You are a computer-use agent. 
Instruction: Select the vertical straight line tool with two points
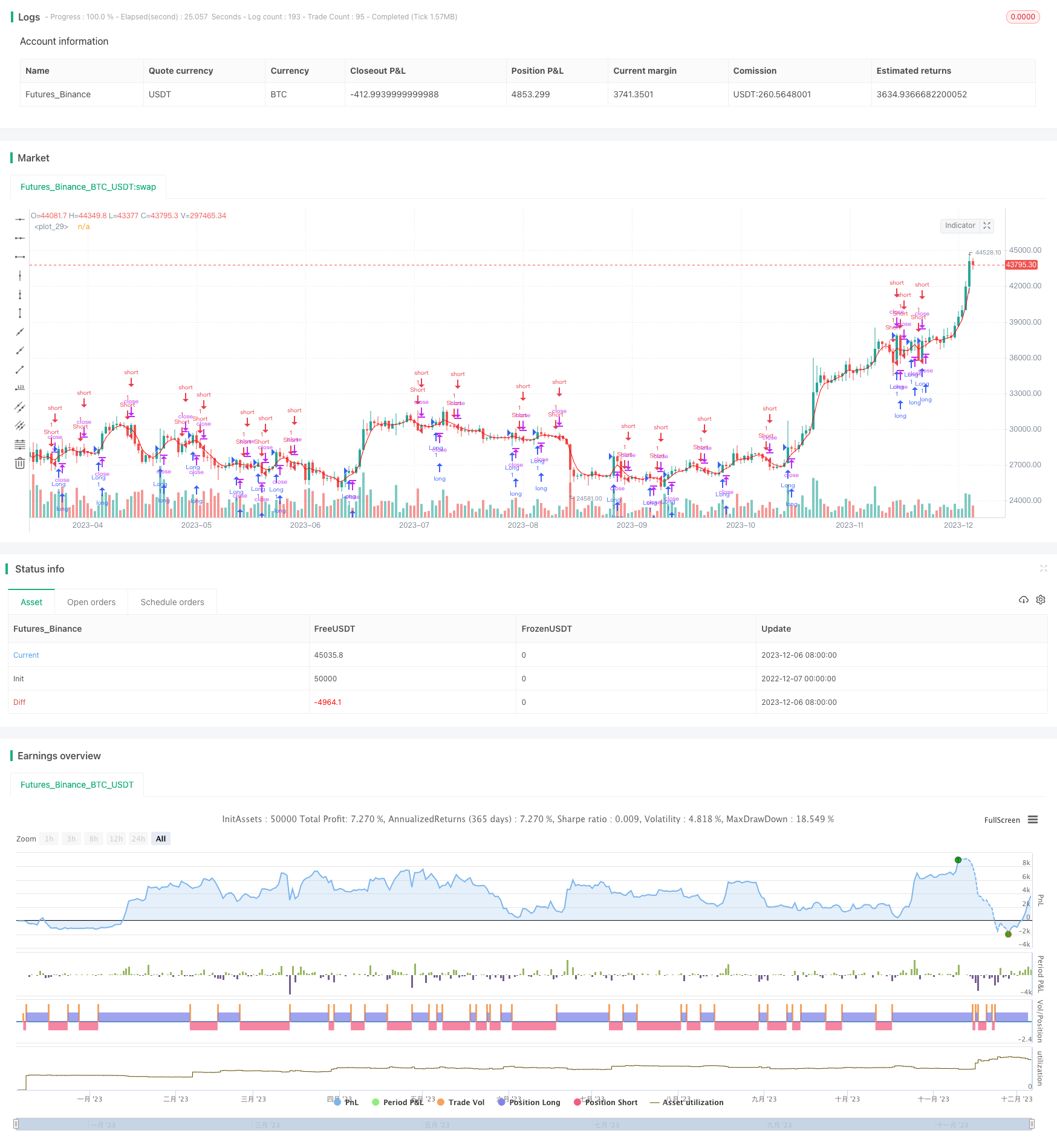20,294
